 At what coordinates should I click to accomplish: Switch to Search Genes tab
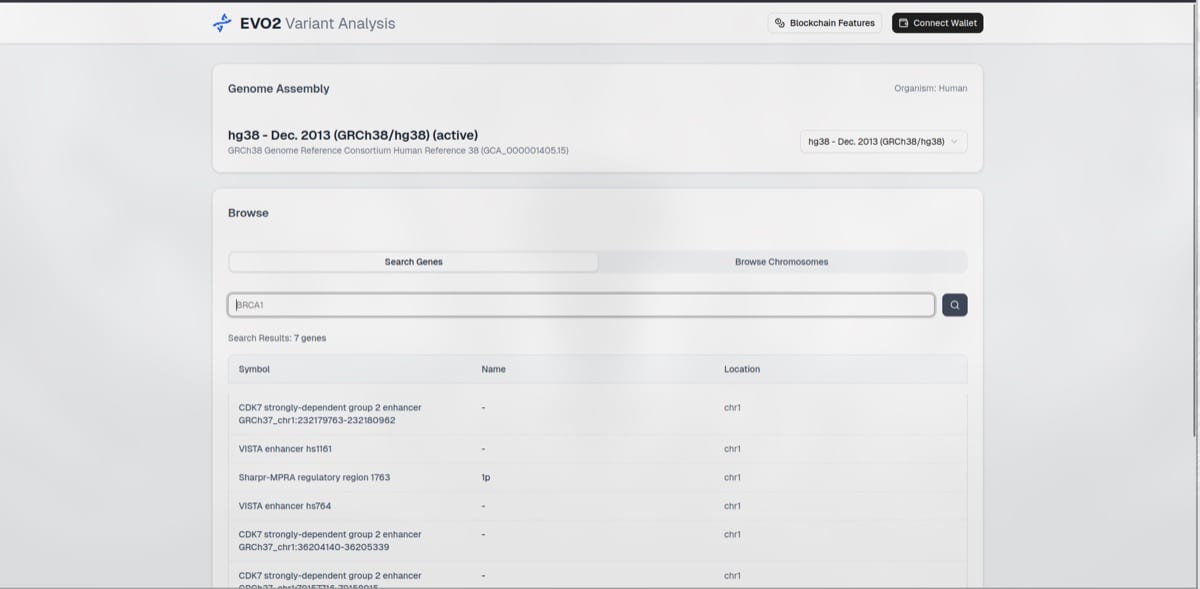[x=414, y=262]
